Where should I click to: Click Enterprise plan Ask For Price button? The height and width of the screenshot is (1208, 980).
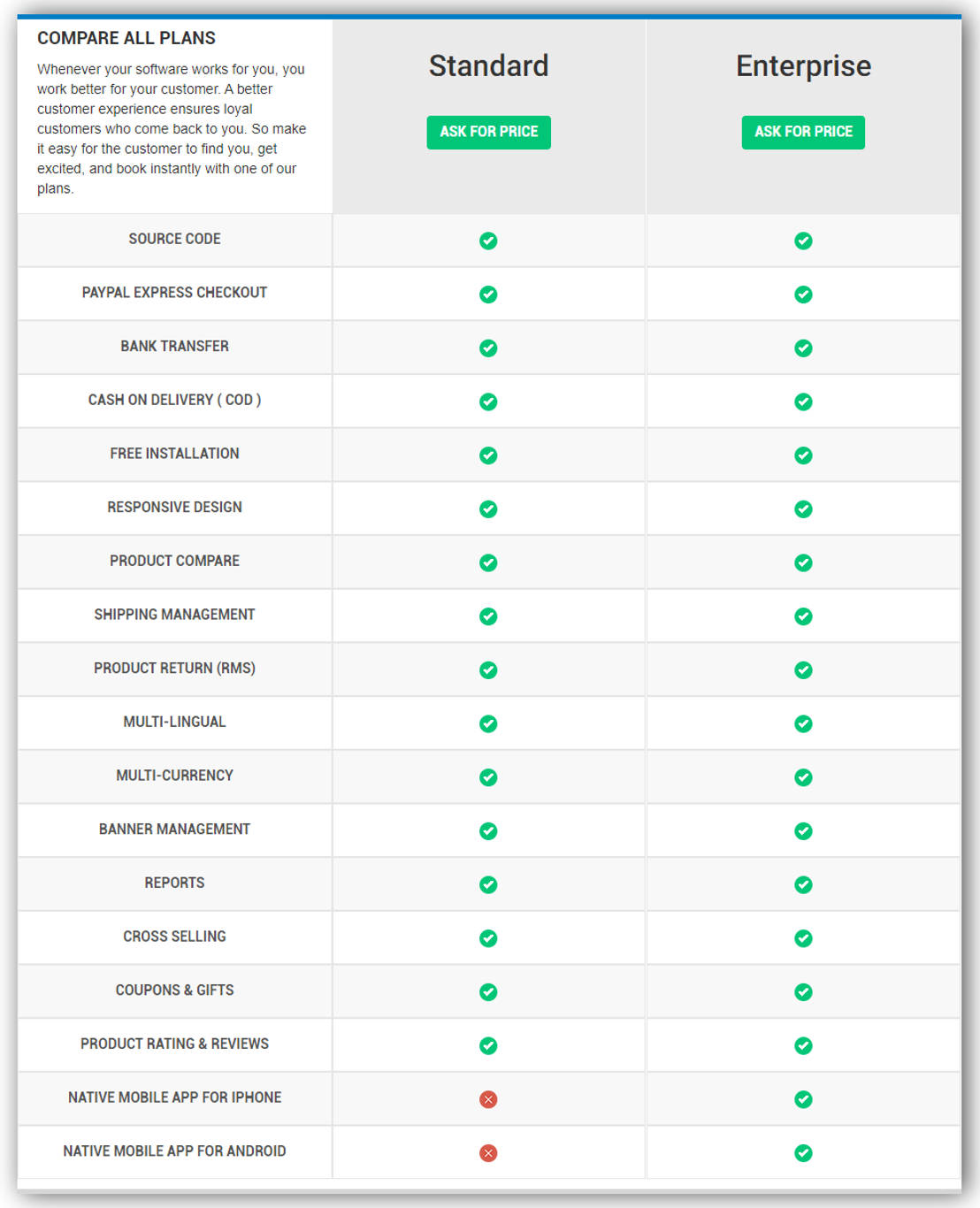point(803,133)
